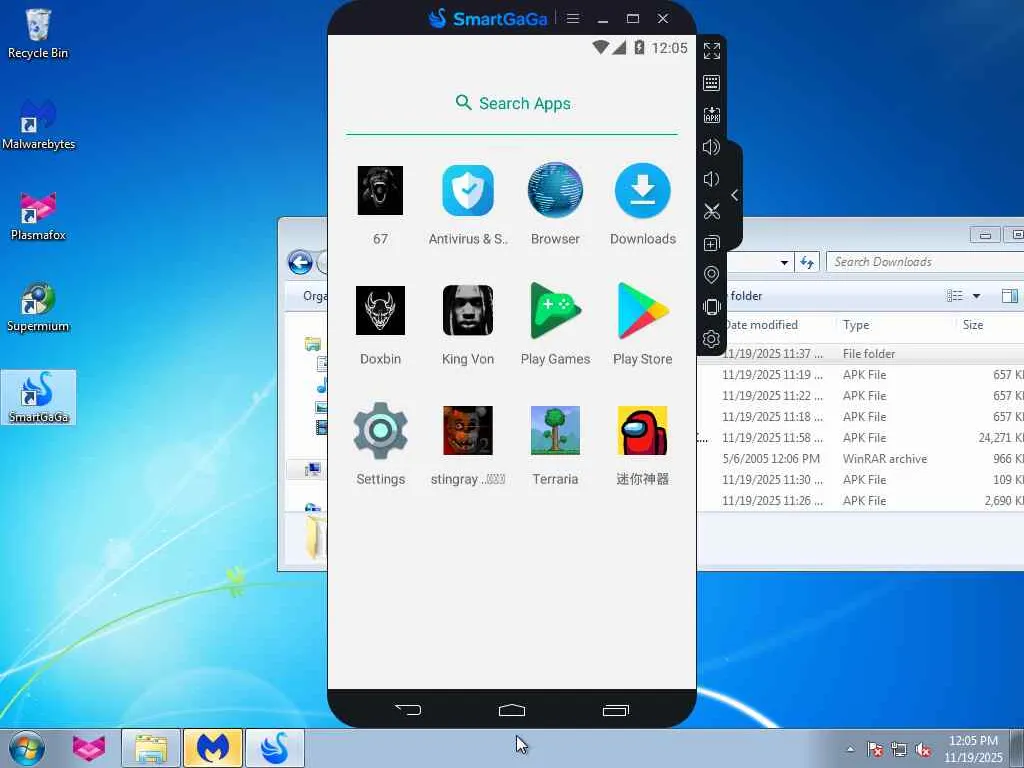Select Malwarebytes desktop shortcut
The width and height of the screenshot is (1024, 768).
38,124
